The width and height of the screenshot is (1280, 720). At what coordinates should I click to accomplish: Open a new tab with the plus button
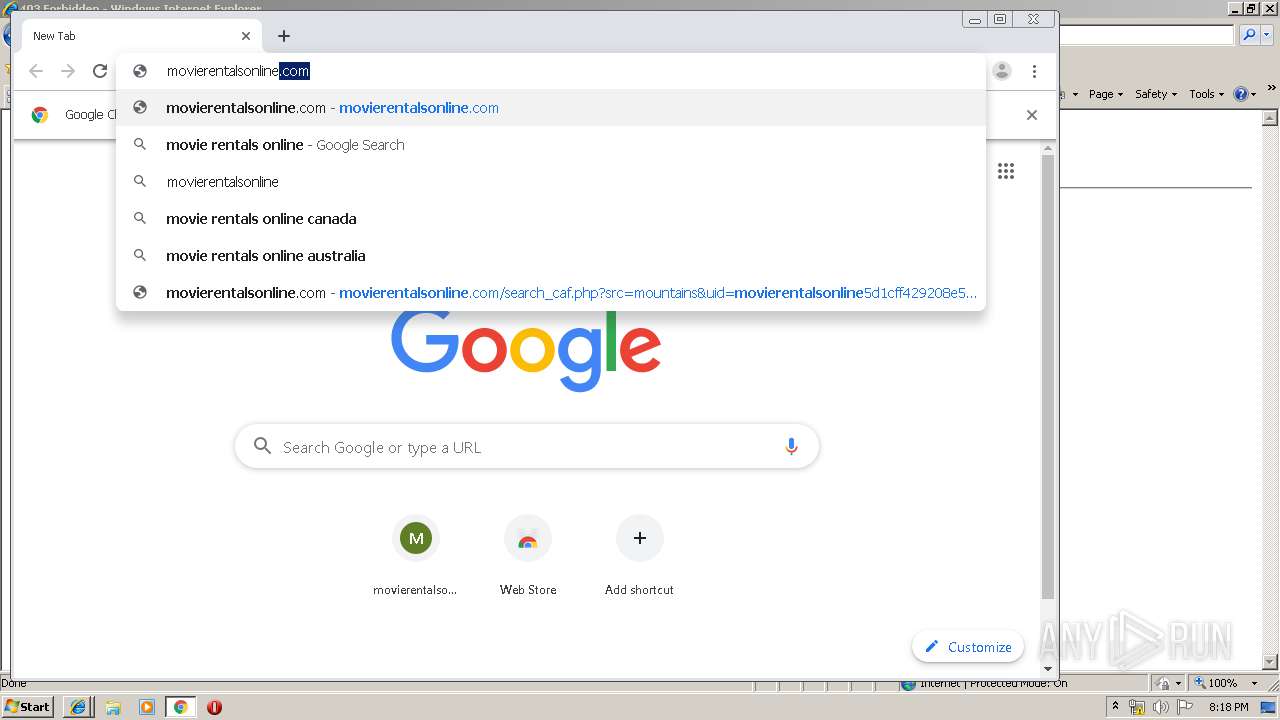pos(284,36)
